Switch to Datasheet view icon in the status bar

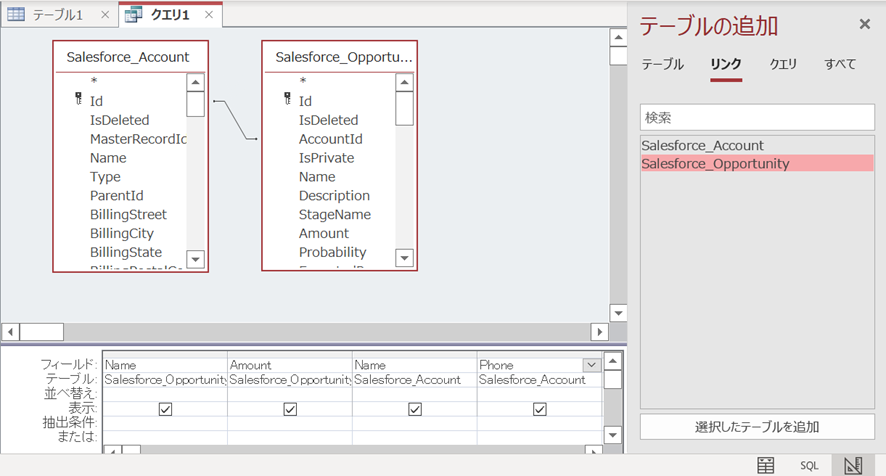pyautogui.click(x=766, y=465)
